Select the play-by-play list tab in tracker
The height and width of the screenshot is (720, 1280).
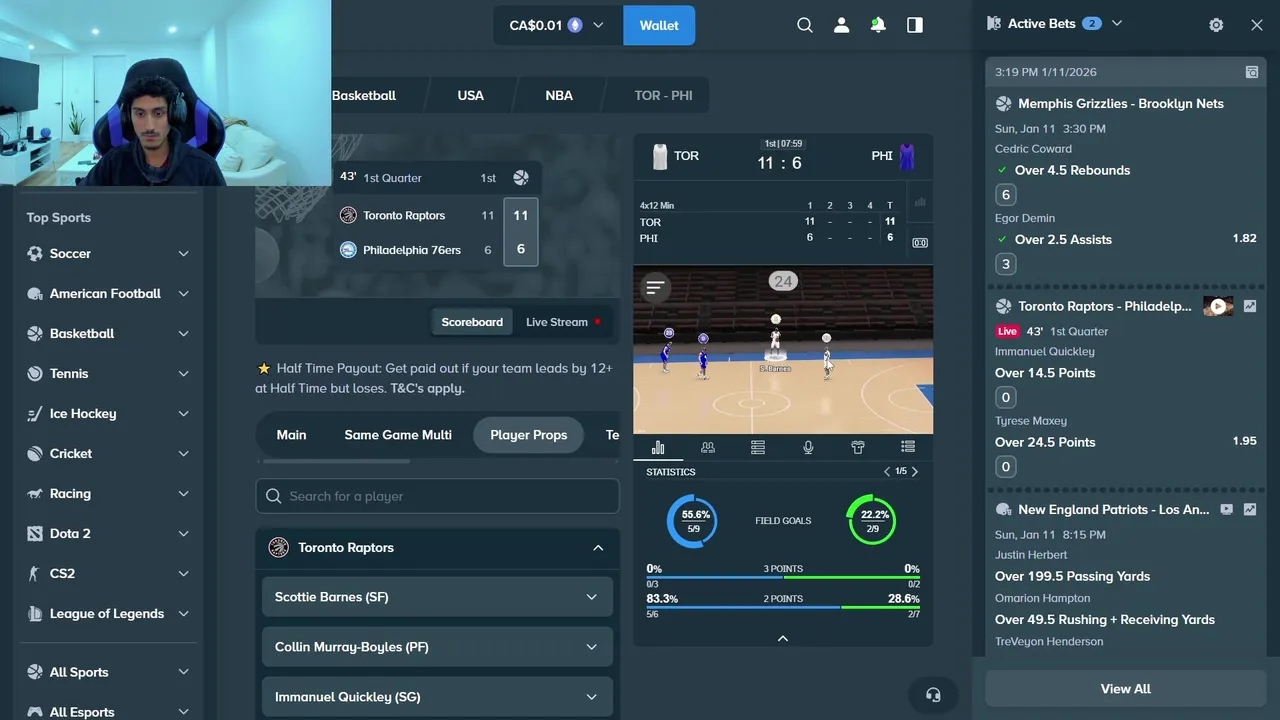(x=908, y=447)
